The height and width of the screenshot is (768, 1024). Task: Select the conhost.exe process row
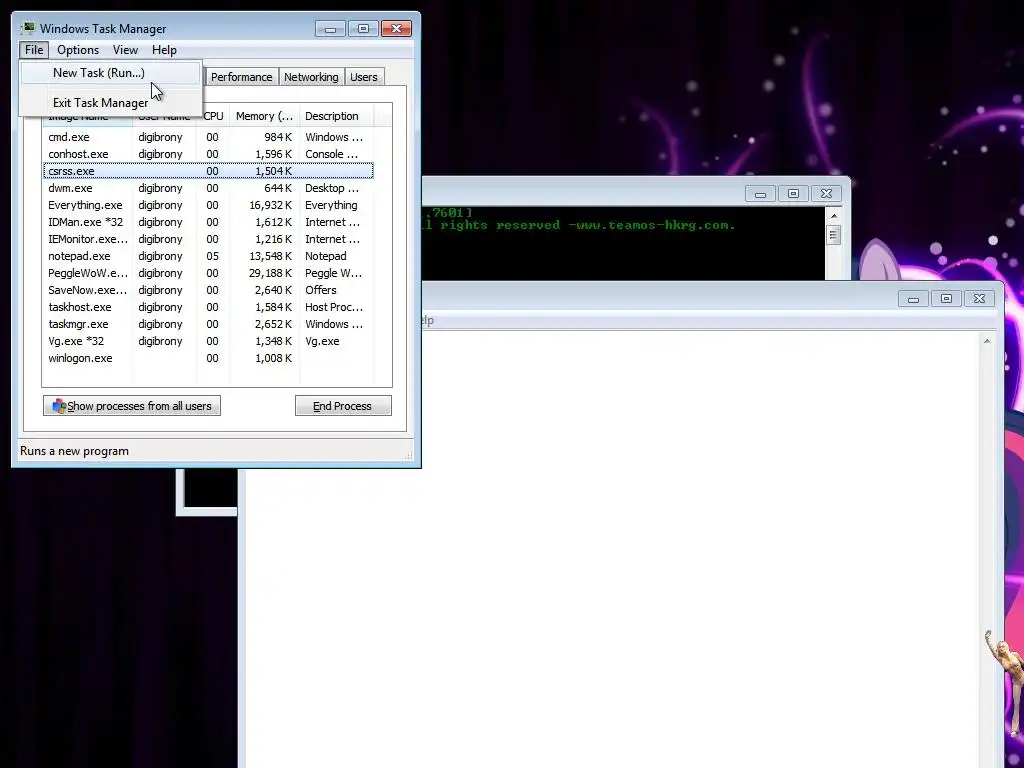(x=208, y=154)
